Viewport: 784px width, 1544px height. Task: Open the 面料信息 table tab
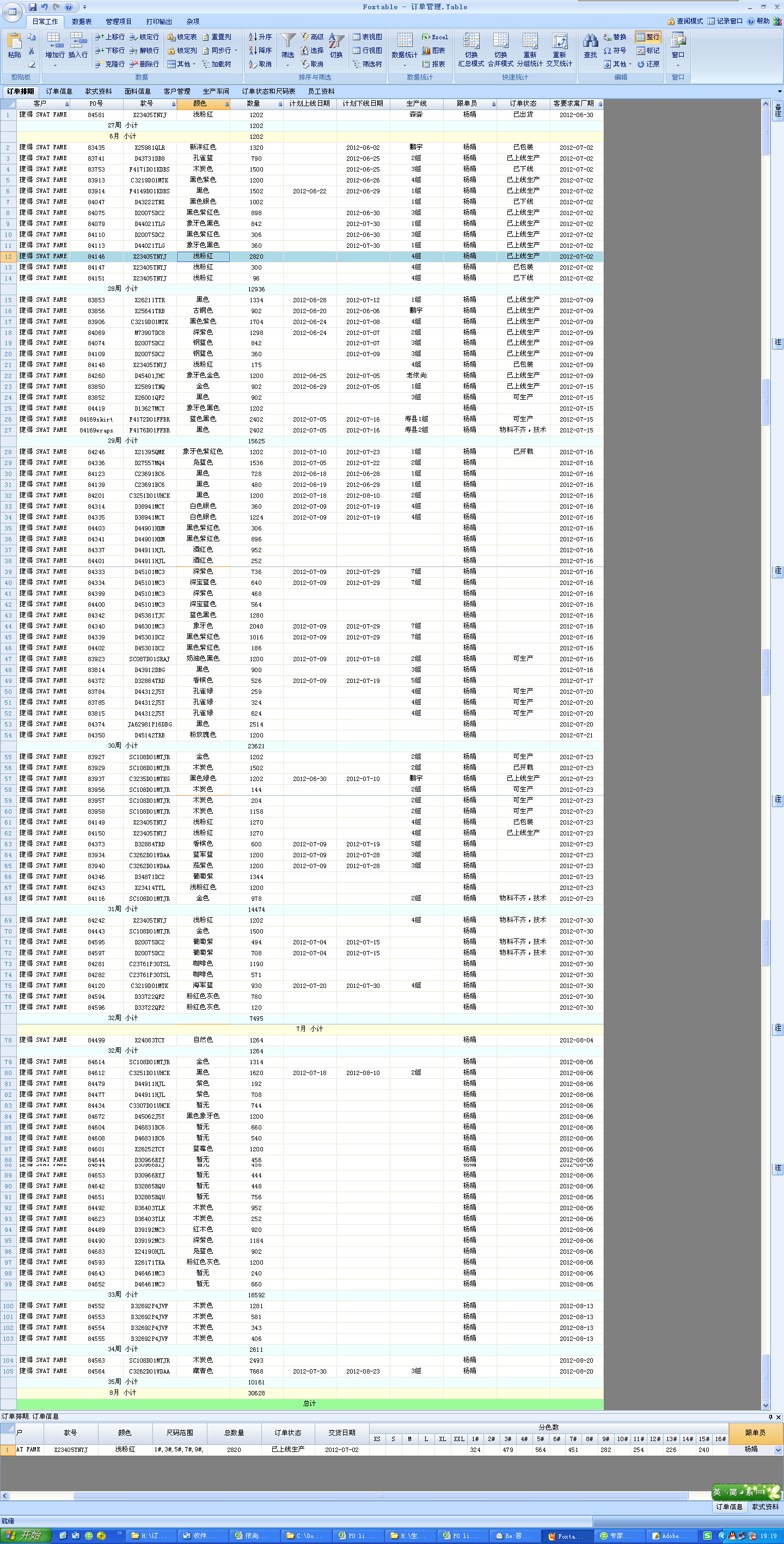(x=137, y=91)
